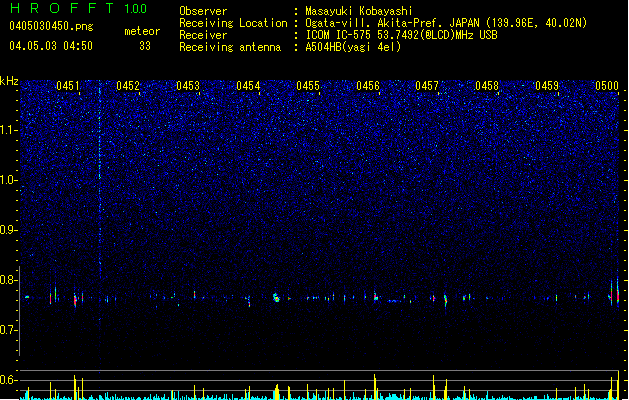This screenshot has height=400, width=629.
Task: Click the 0451 time marker
Action: [x=68, y=86]
